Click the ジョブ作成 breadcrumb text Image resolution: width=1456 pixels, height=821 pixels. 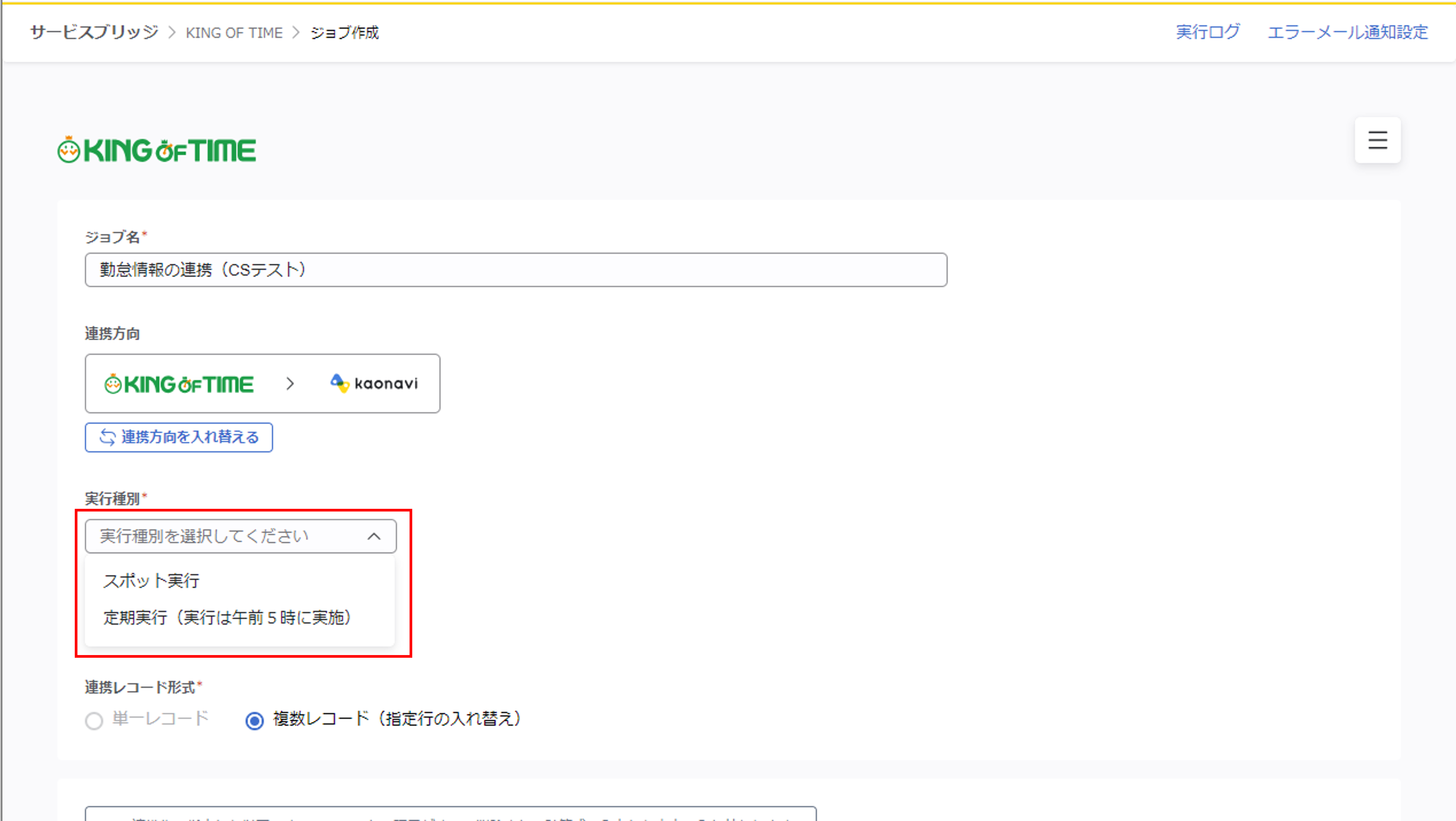[x=344, y=33]
